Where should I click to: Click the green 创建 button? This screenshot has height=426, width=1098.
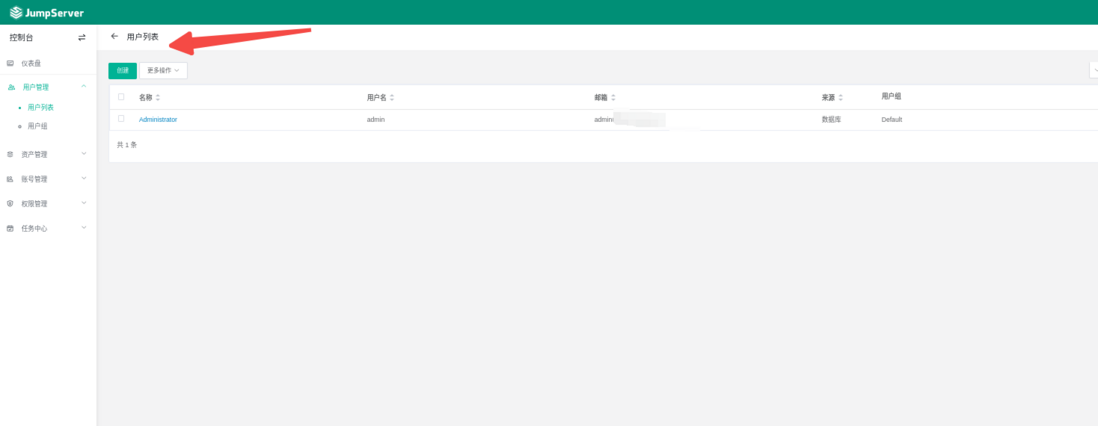(123, 71)
